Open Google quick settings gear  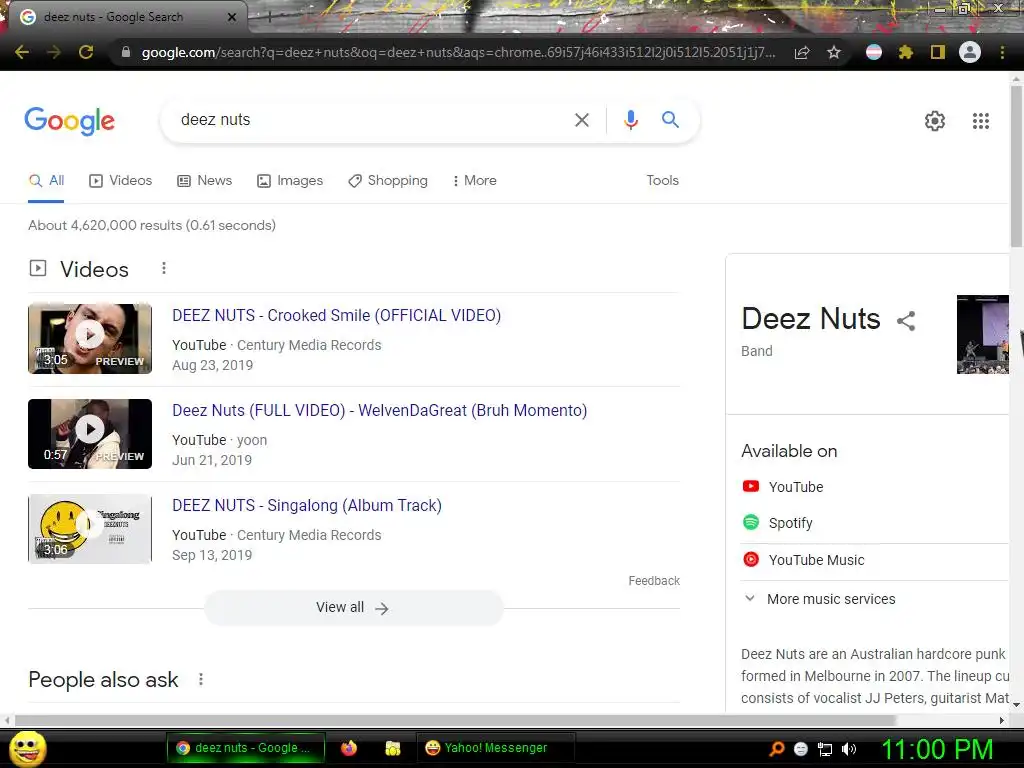[x=935, y=121]
